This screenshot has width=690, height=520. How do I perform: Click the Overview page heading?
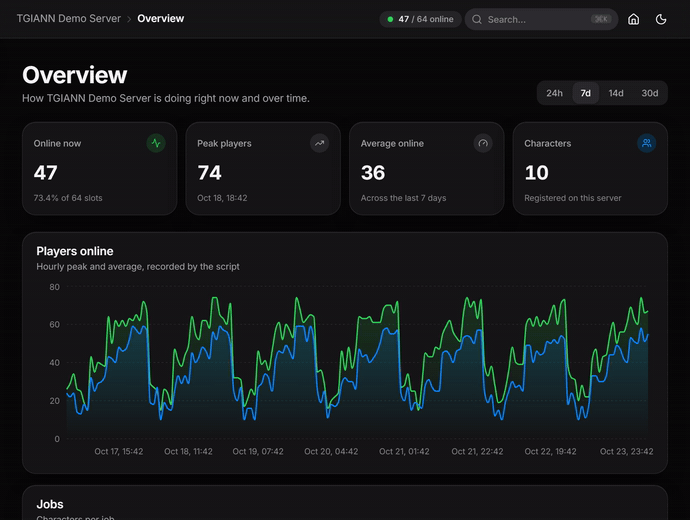[x=75, y=75]
